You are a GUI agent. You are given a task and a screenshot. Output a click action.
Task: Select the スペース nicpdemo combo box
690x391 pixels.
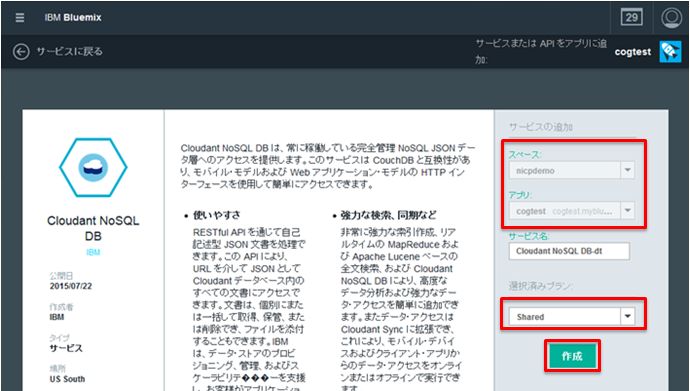pos(572,171)
